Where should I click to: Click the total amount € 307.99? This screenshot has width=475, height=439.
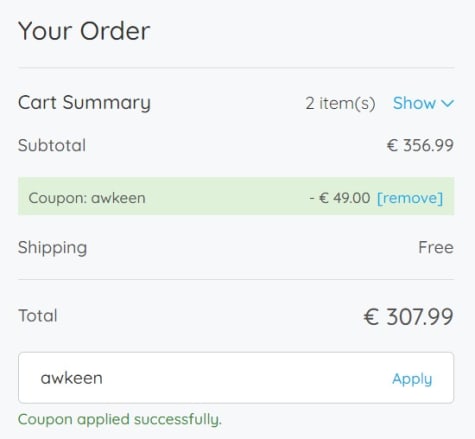(x=408, y=317)
